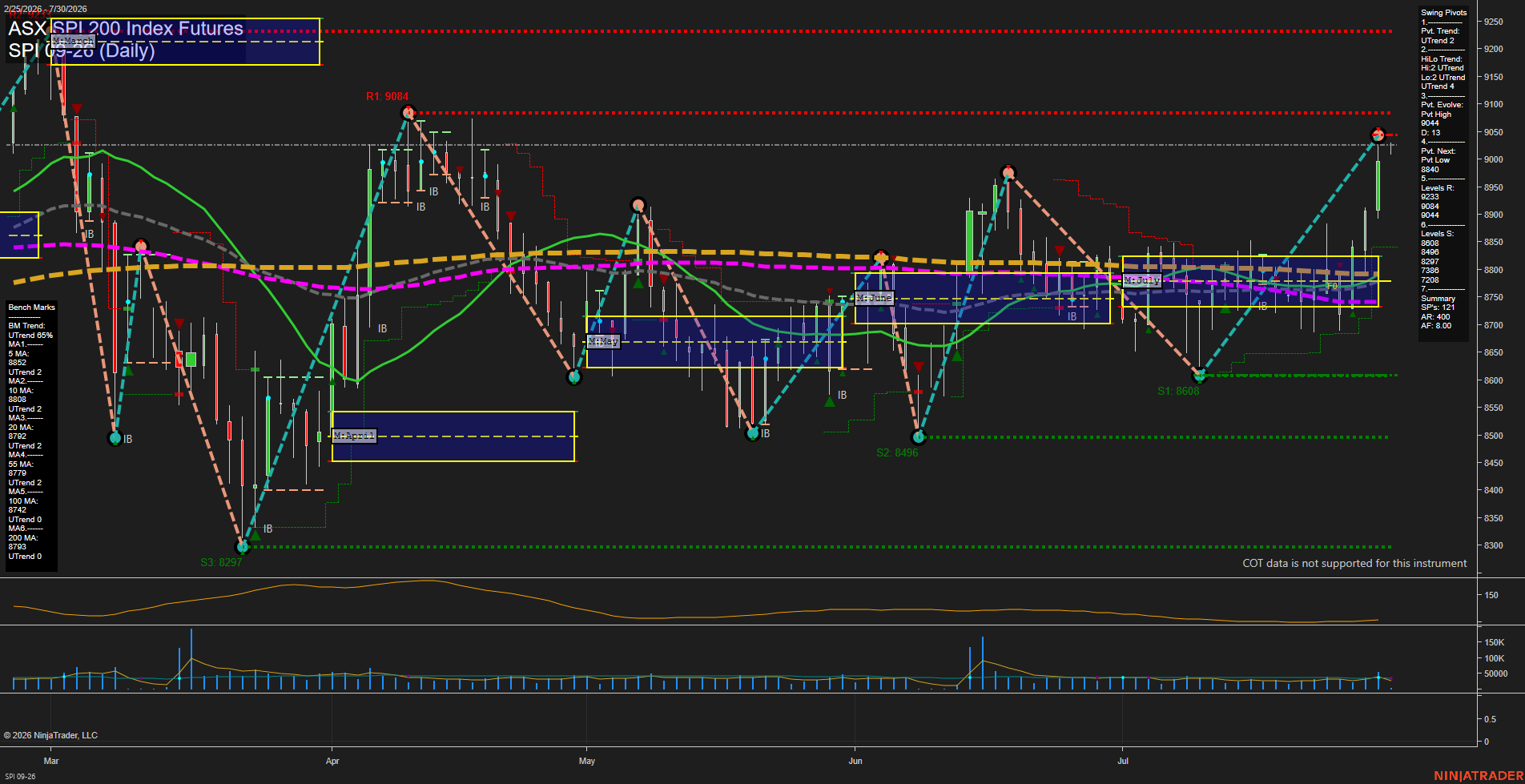The image size is (1525, 784).
Task: Click HiLo Trend: in Swing Pivots panel
Action: 1442,59
